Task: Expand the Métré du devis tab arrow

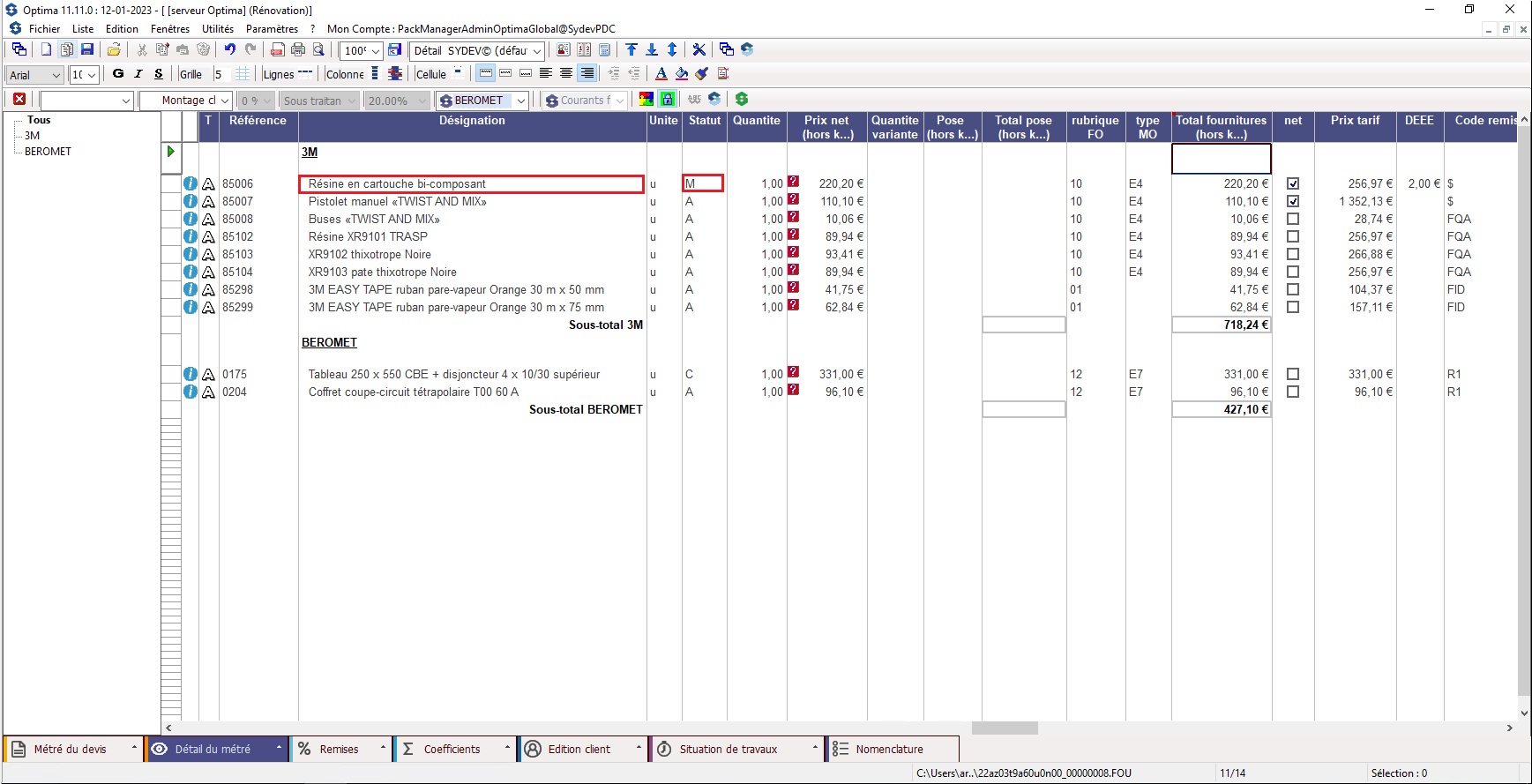Action: click(x=134, y=748)
